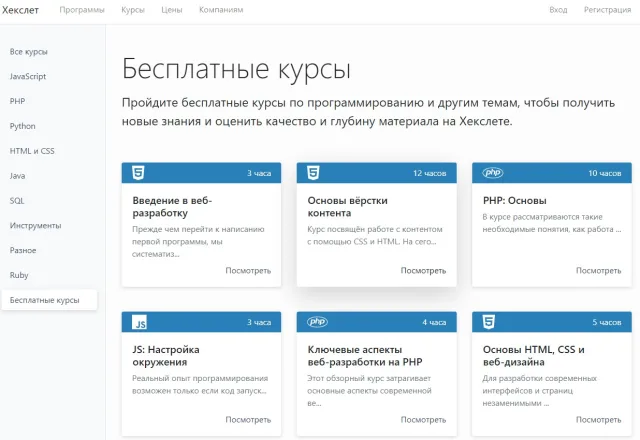Click Посмотреть on Введение в веб-разработку card
This screenshot has width=640, height=440.
click(248, 271)
